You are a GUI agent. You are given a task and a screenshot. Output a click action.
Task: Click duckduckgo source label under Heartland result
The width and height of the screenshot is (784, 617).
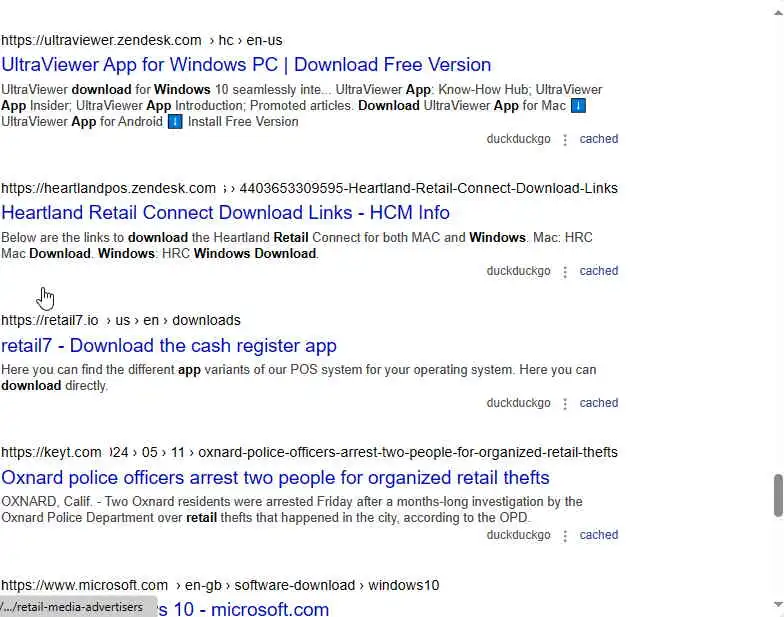coord(518,271)
